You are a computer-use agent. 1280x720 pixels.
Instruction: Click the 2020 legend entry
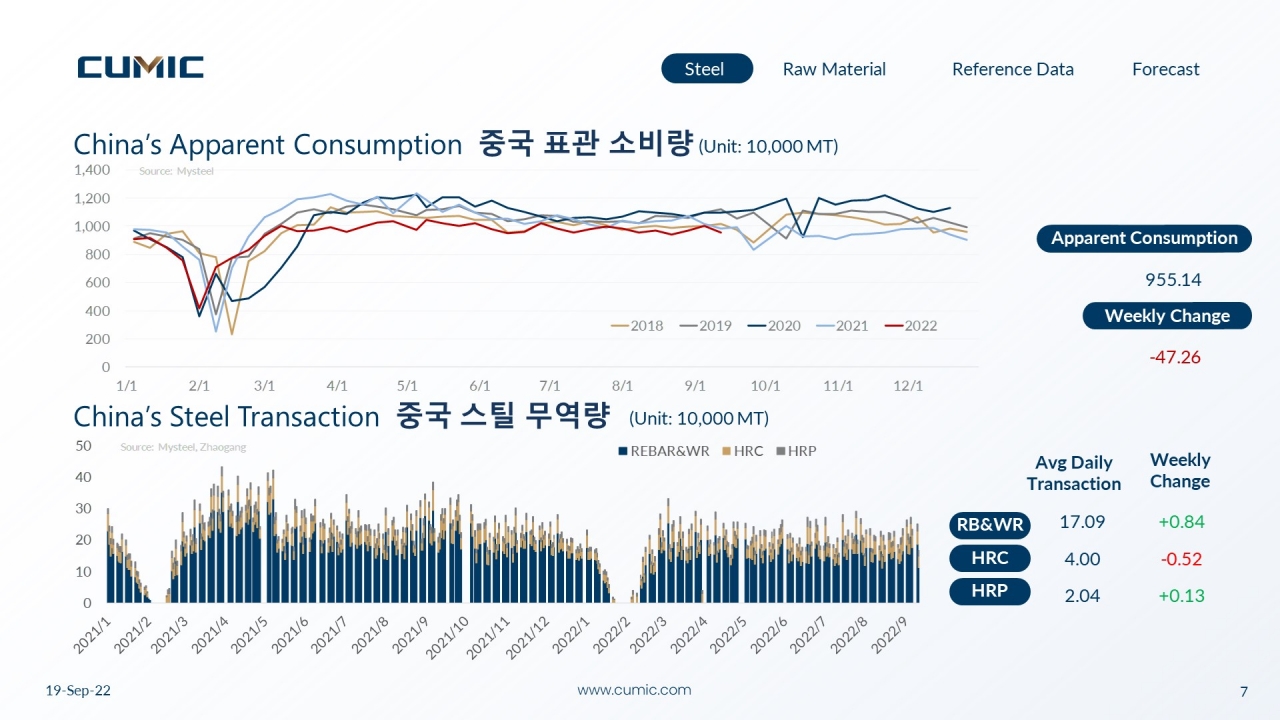click(x=774, y=326)
